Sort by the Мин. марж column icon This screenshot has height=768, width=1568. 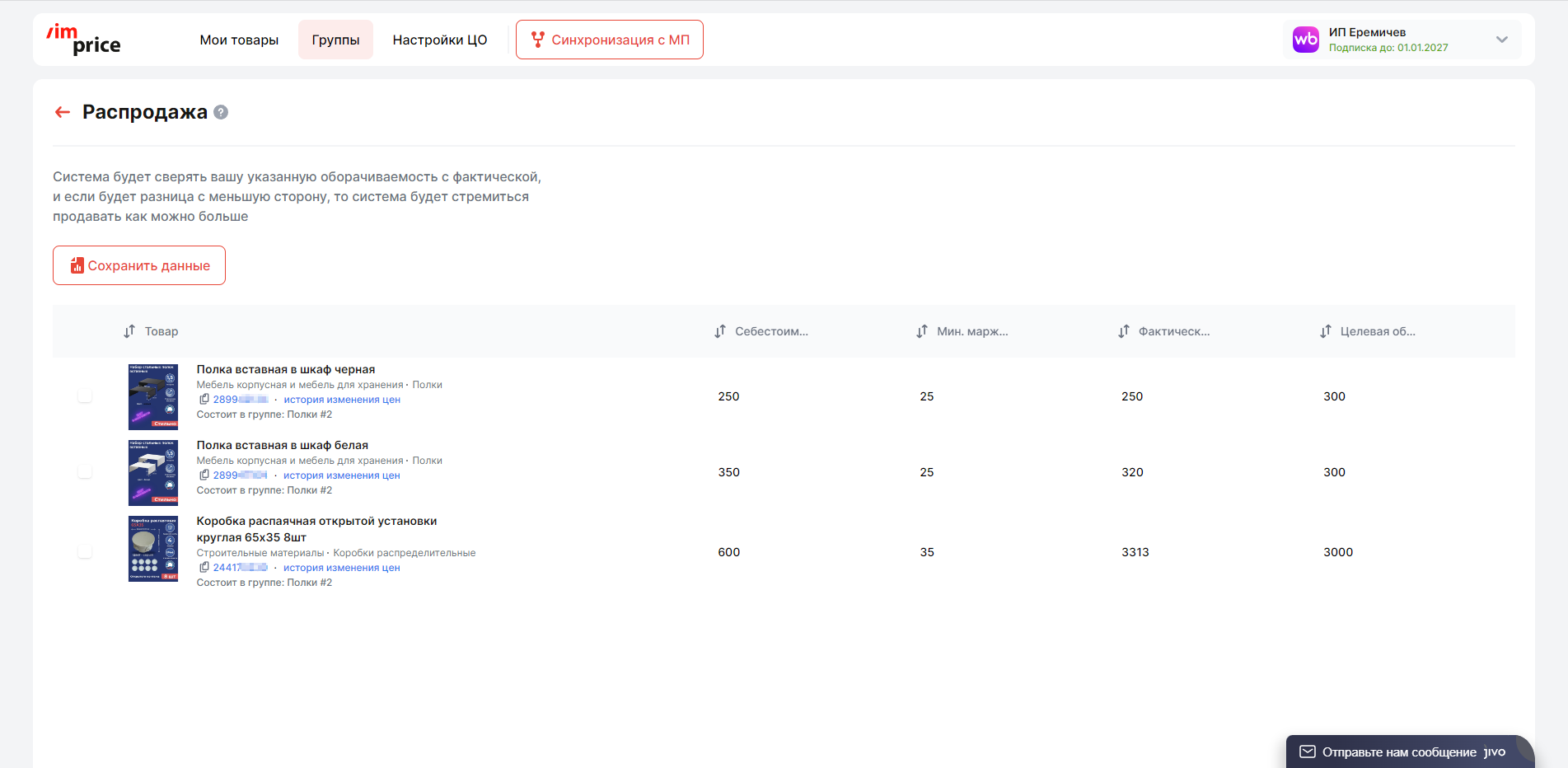pos(922,331)
